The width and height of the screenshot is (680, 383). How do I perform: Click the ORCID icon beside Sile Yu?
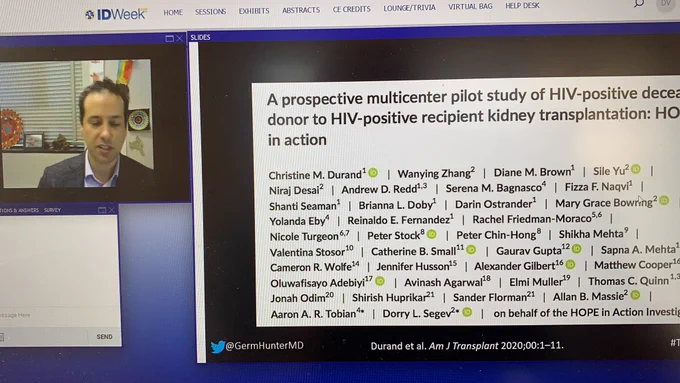tap(636, 169)
